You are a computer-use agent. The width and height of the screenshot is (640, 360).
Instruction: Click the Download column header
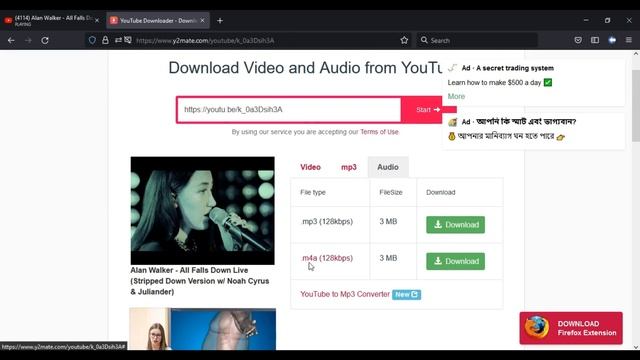coord(440,192)
